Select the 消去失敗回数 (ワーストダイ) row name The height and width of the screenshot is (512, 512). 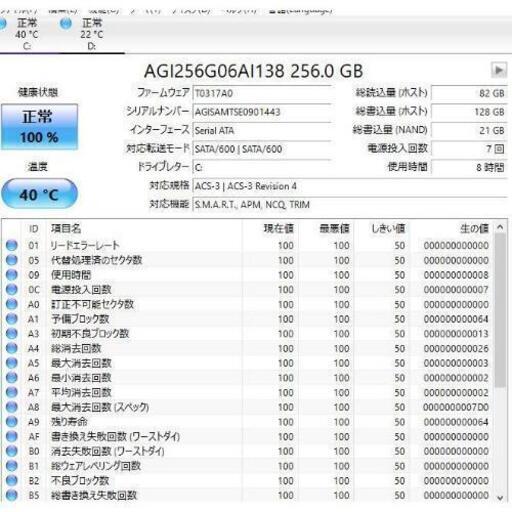click(x=108, y=451)
